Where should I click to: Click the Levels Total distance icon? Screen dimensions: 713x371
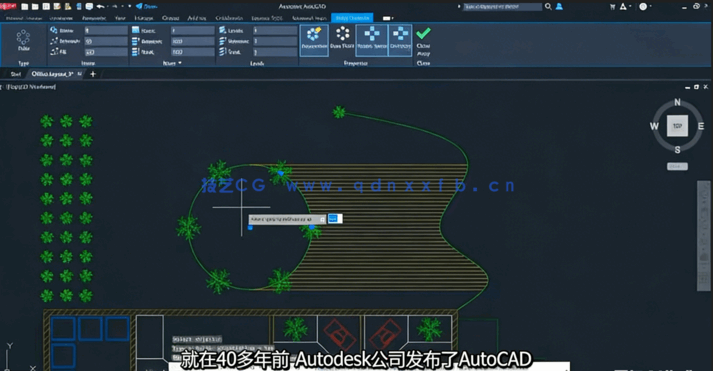coord(222,52)
